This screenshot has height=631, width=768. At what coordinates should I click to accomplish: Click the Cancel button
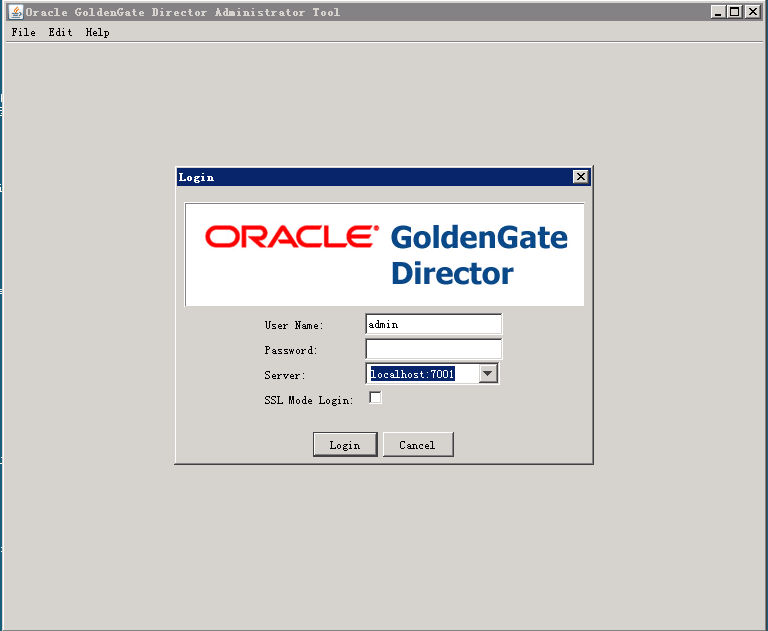[418, 445]
